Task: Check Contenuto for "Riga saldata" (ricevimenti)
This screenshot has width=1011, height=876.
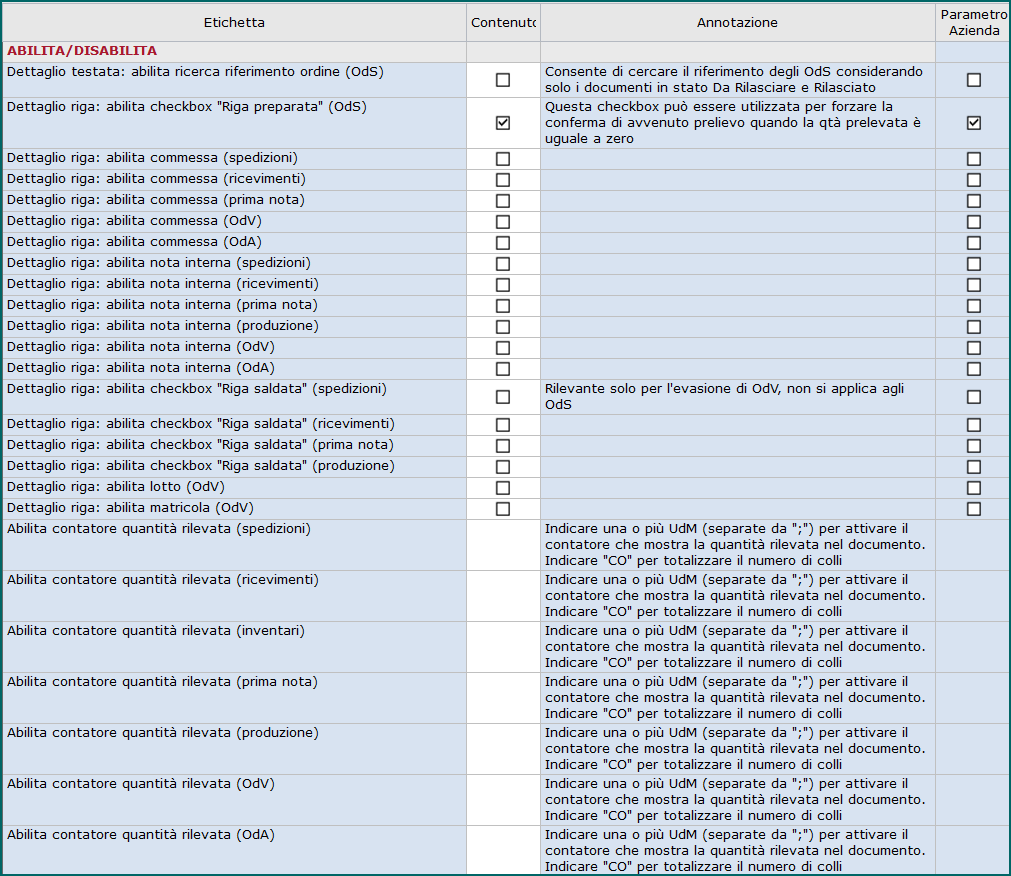Action: click(x=503, y=425)
